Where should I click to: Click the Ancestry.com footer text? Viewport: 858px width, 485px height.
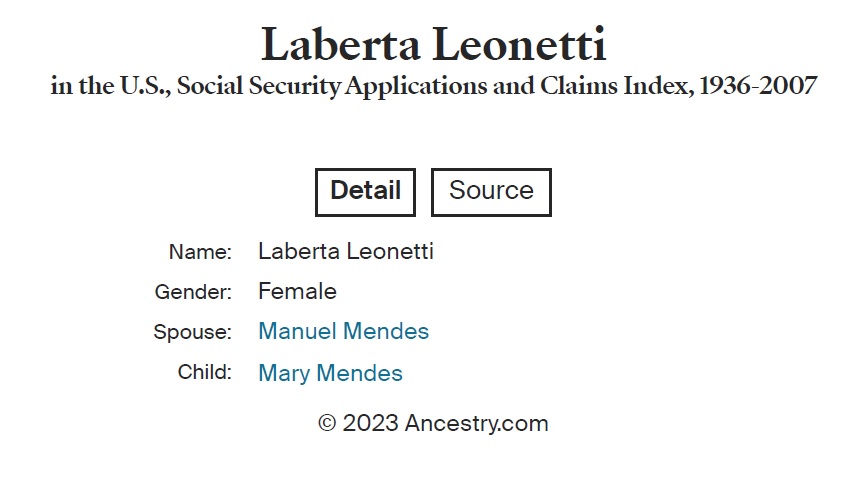[x=477, y=424]
